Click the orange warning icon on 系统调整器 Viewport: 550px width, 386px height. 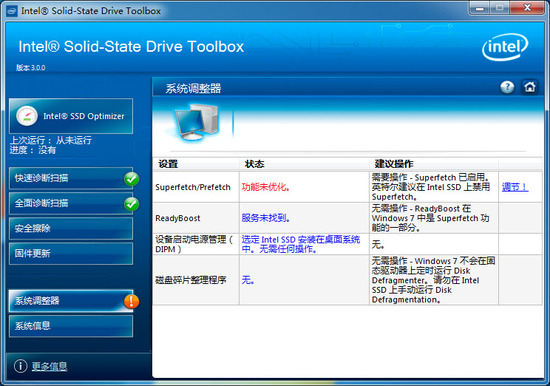click(x=132, y=301)
